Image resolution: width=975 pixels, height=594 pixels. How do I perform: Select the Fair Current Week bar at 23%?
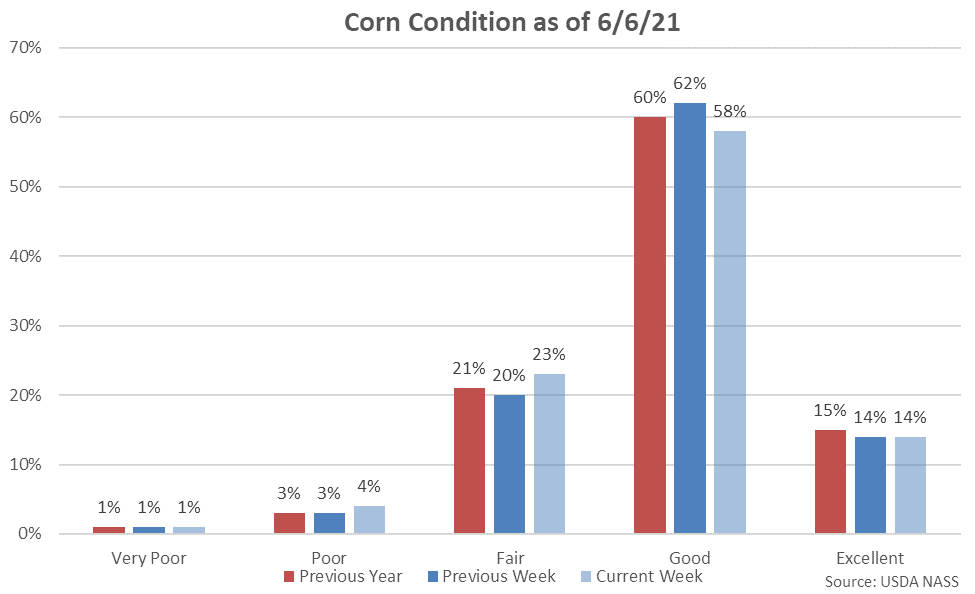tap(549, 453)
